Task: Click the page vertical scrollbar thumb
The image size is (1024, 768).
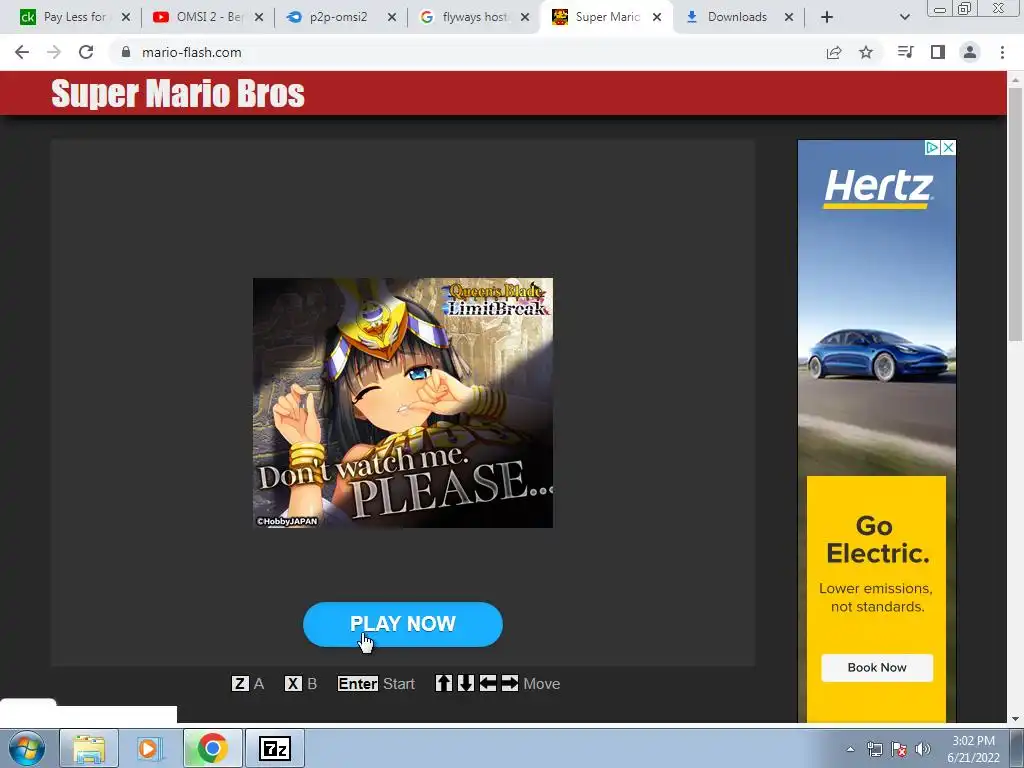Action: 1015,214
